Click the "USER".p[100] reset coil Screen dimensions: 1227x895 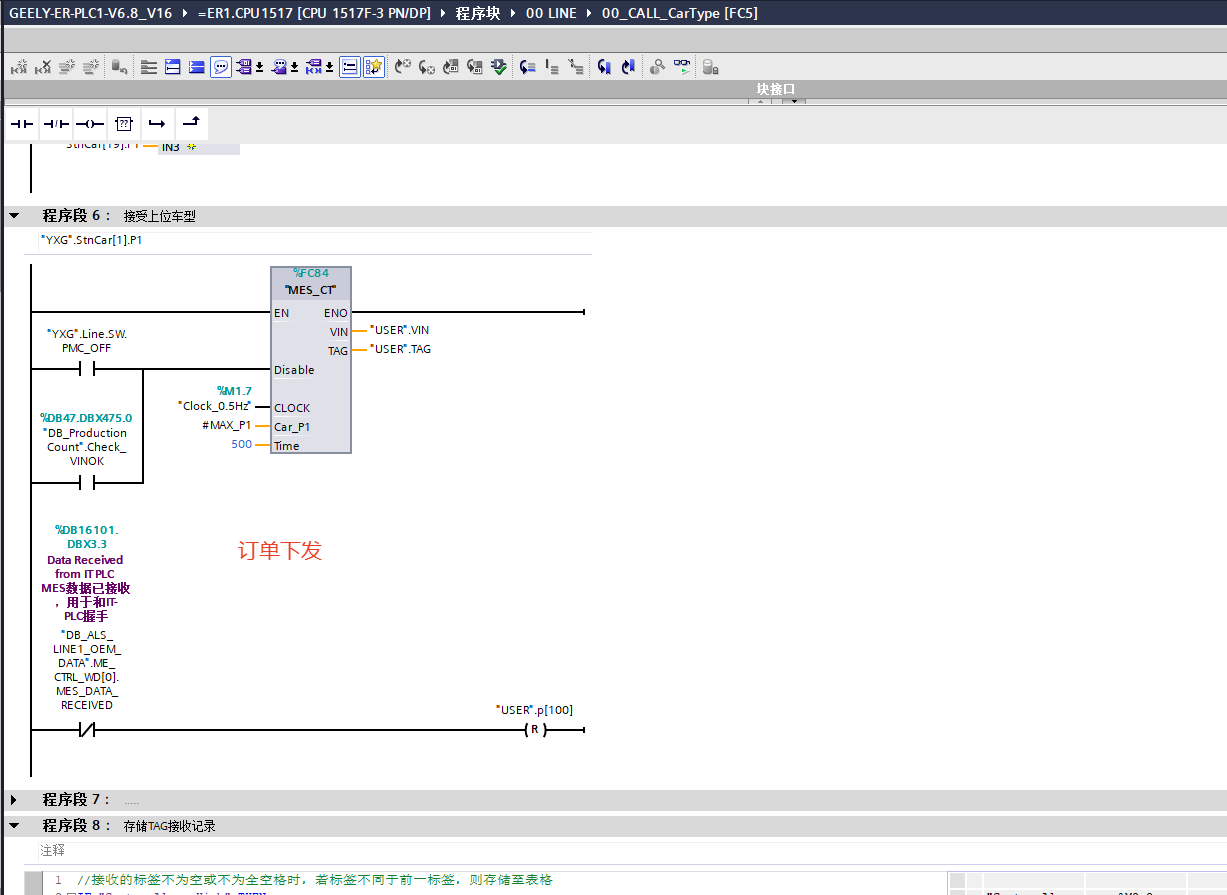pyautogui.click(x=534, y=730)
